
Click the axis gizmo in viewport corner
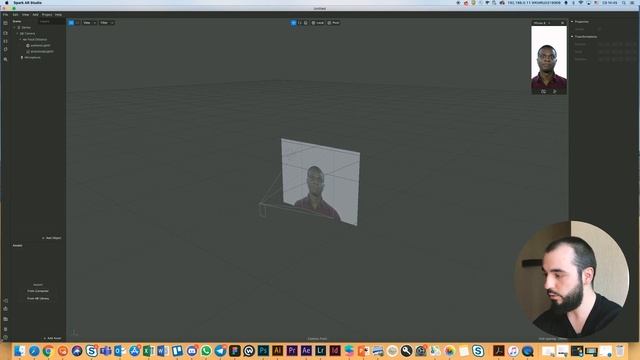75,333
